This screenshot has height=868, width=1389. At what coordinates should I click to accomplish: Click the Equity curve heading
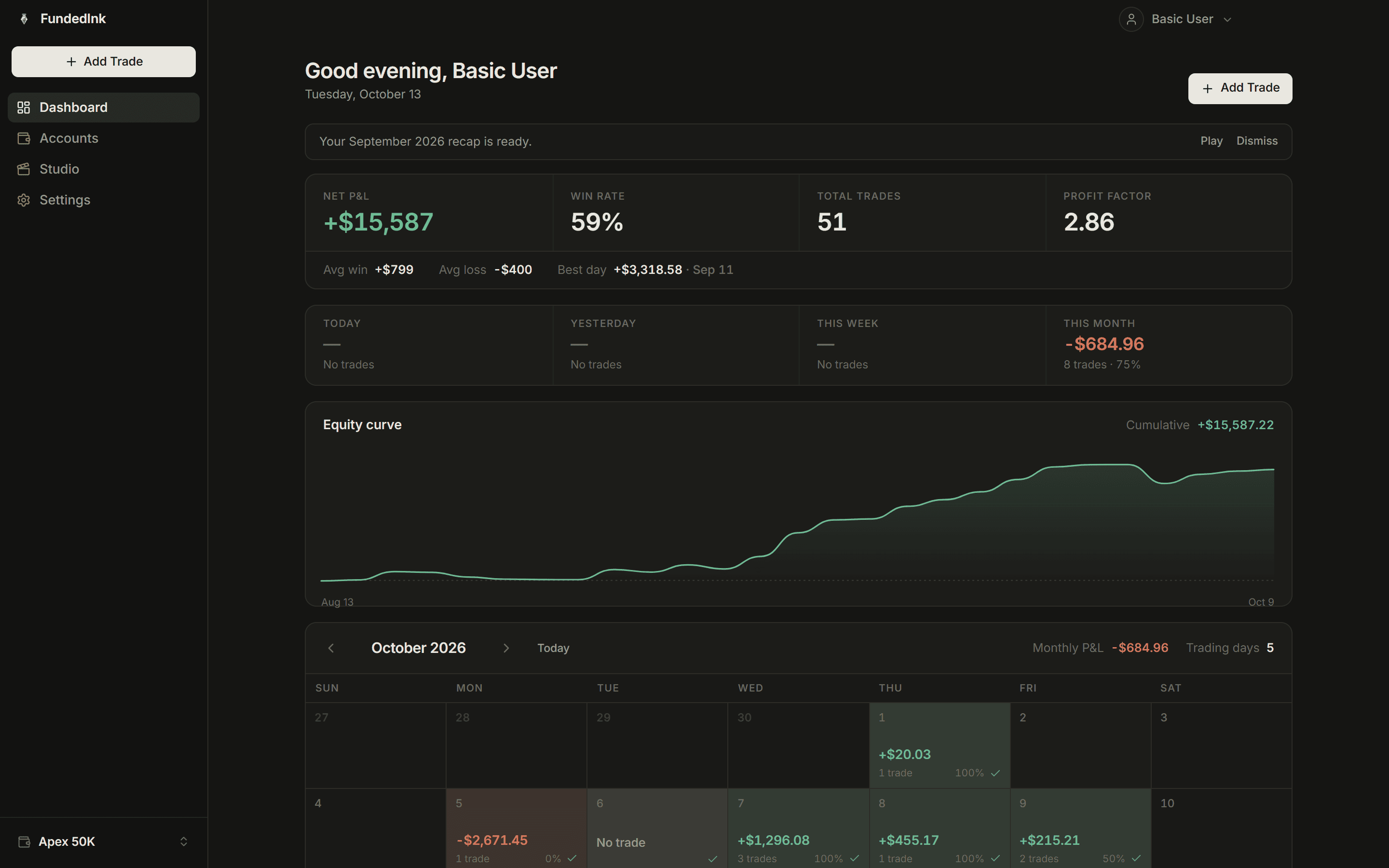click(x=362, y=425)
